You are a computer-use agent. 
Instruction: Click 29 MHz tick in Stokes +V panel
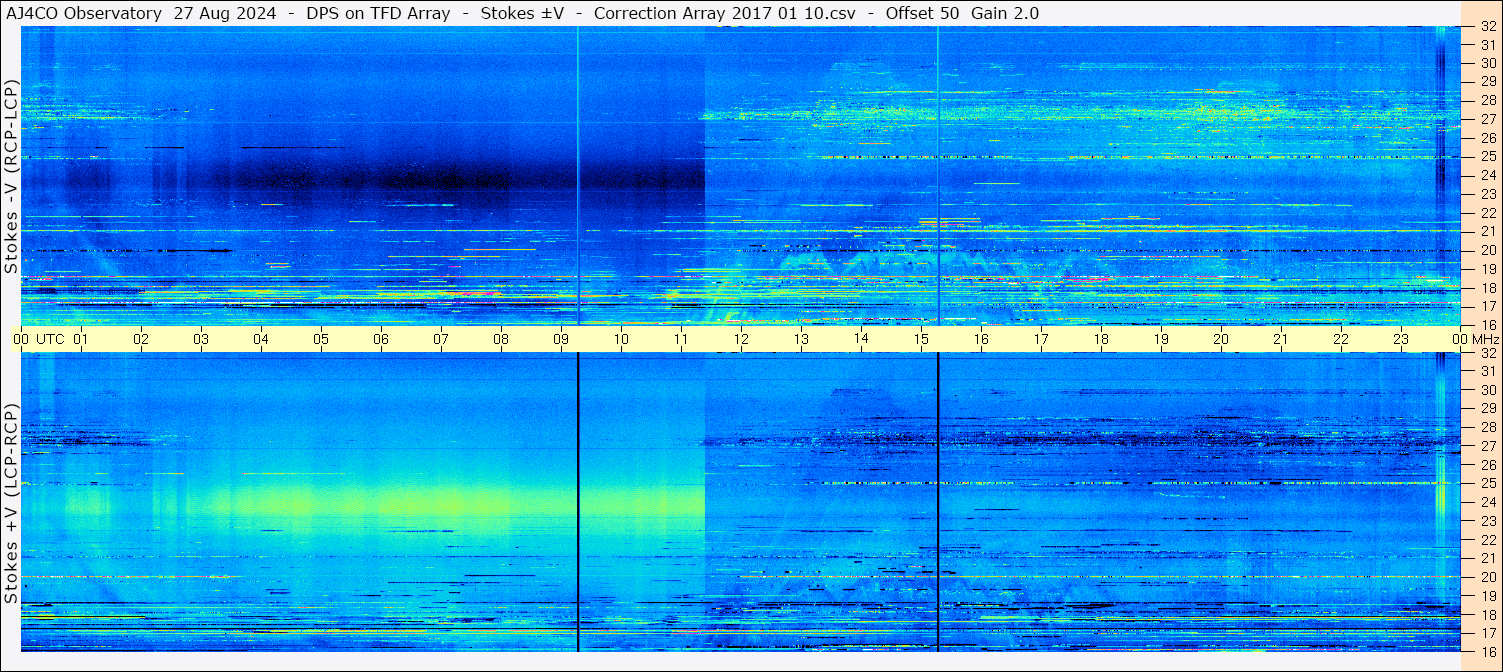1487,408
